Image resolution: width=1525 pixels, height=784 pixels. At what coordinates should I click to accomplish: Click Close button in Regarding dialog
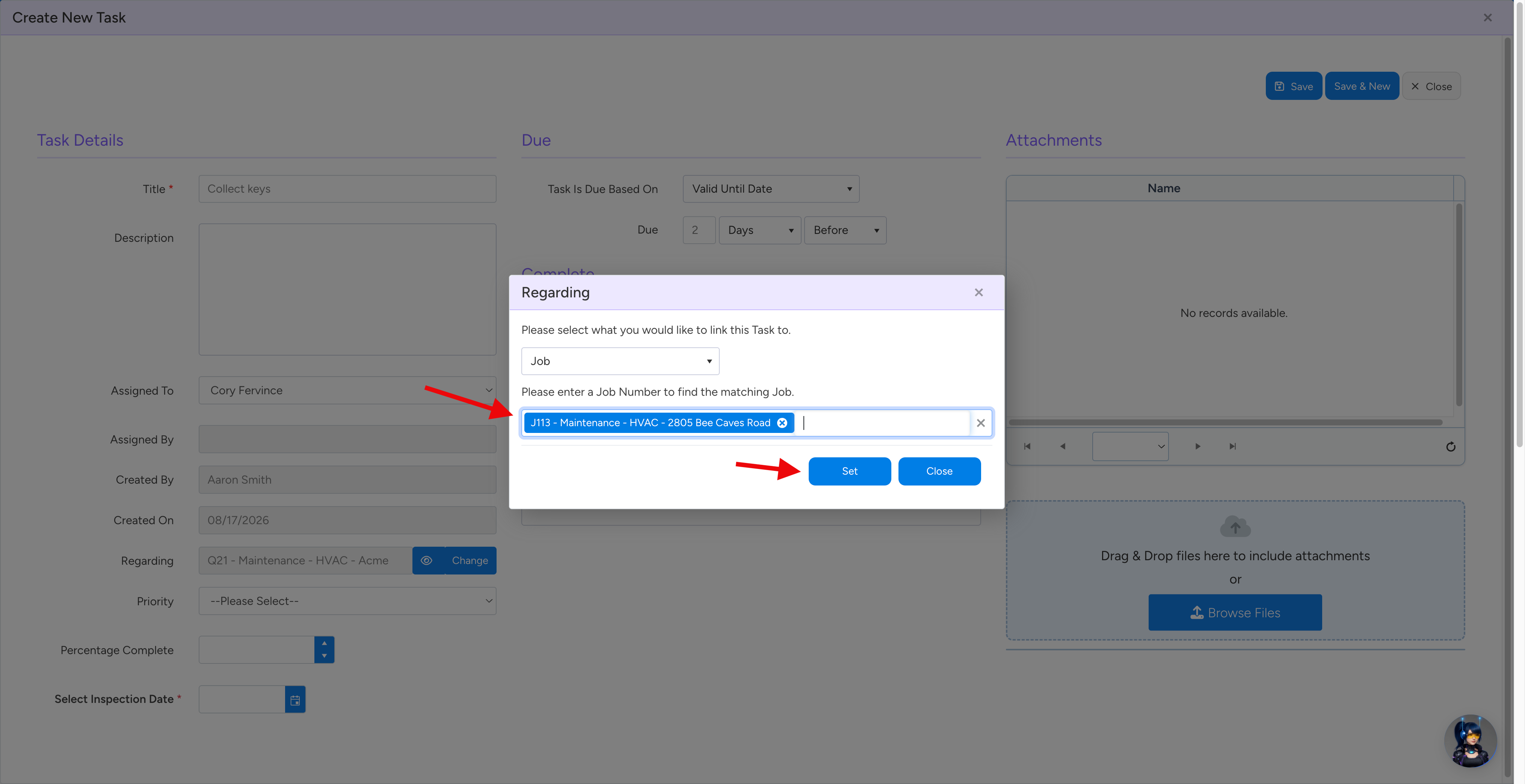[939, 471]
